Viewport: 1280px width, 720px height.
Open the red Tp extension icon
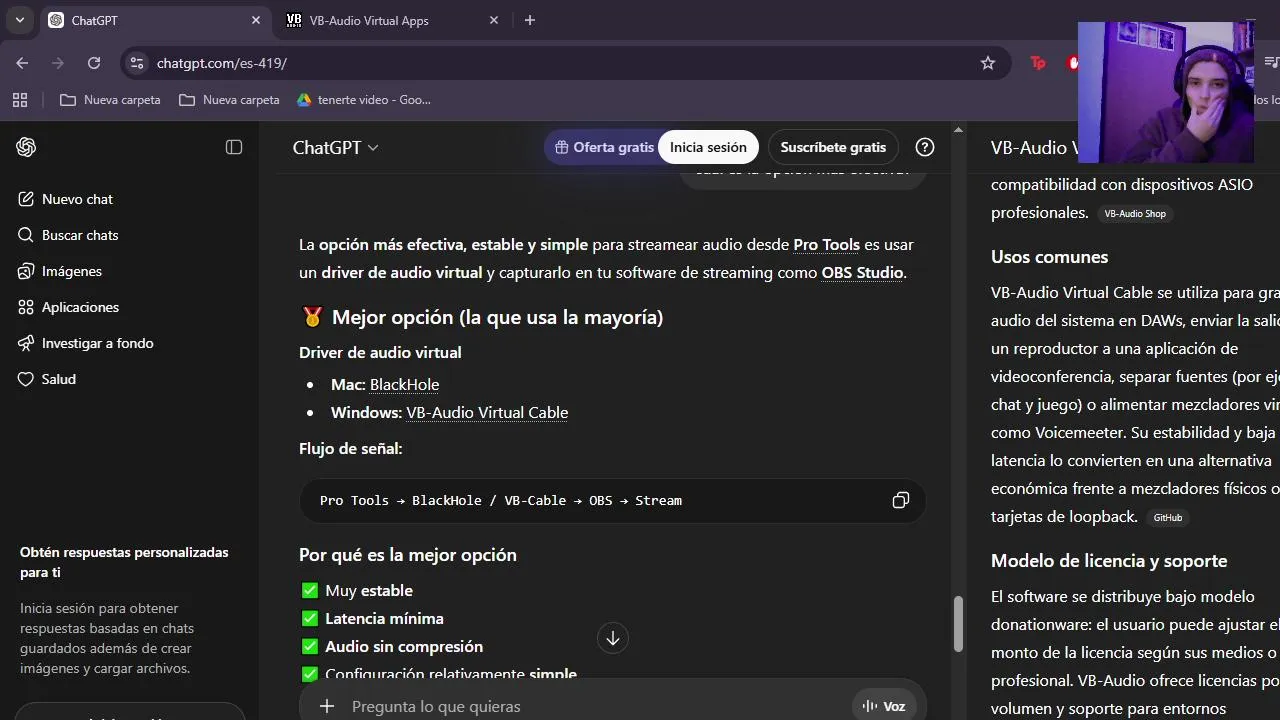point(1037,63)
